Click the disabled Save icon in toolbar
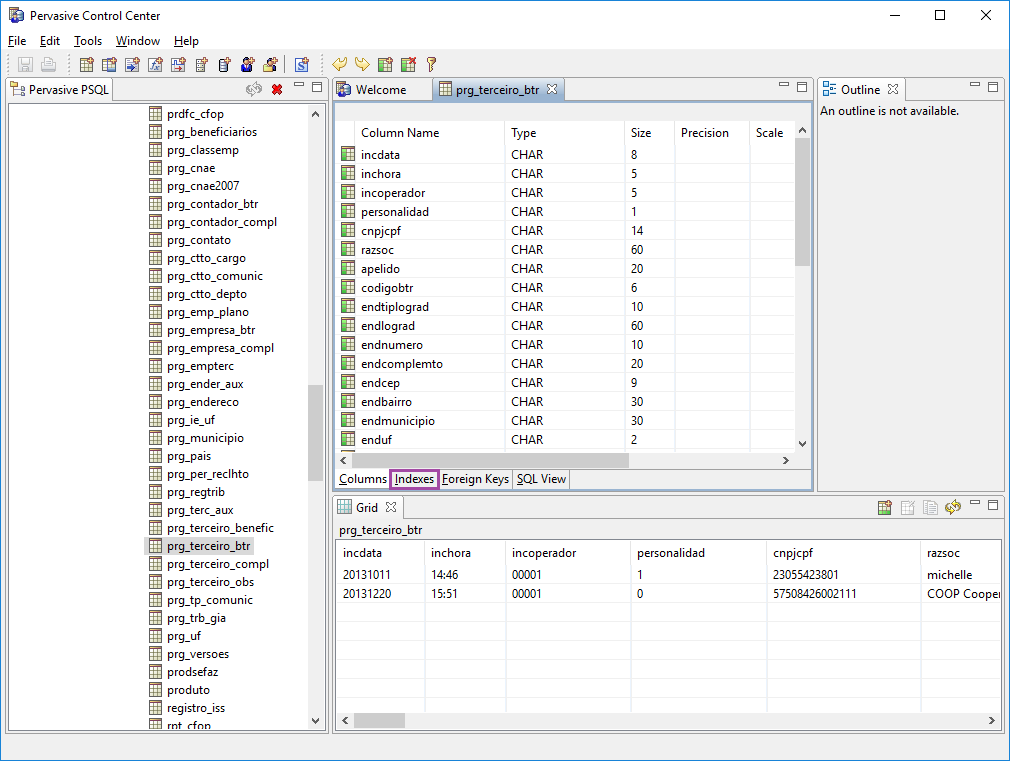Image resolution: width=1010 pixels, height=761 pixels. click(25, 64)
